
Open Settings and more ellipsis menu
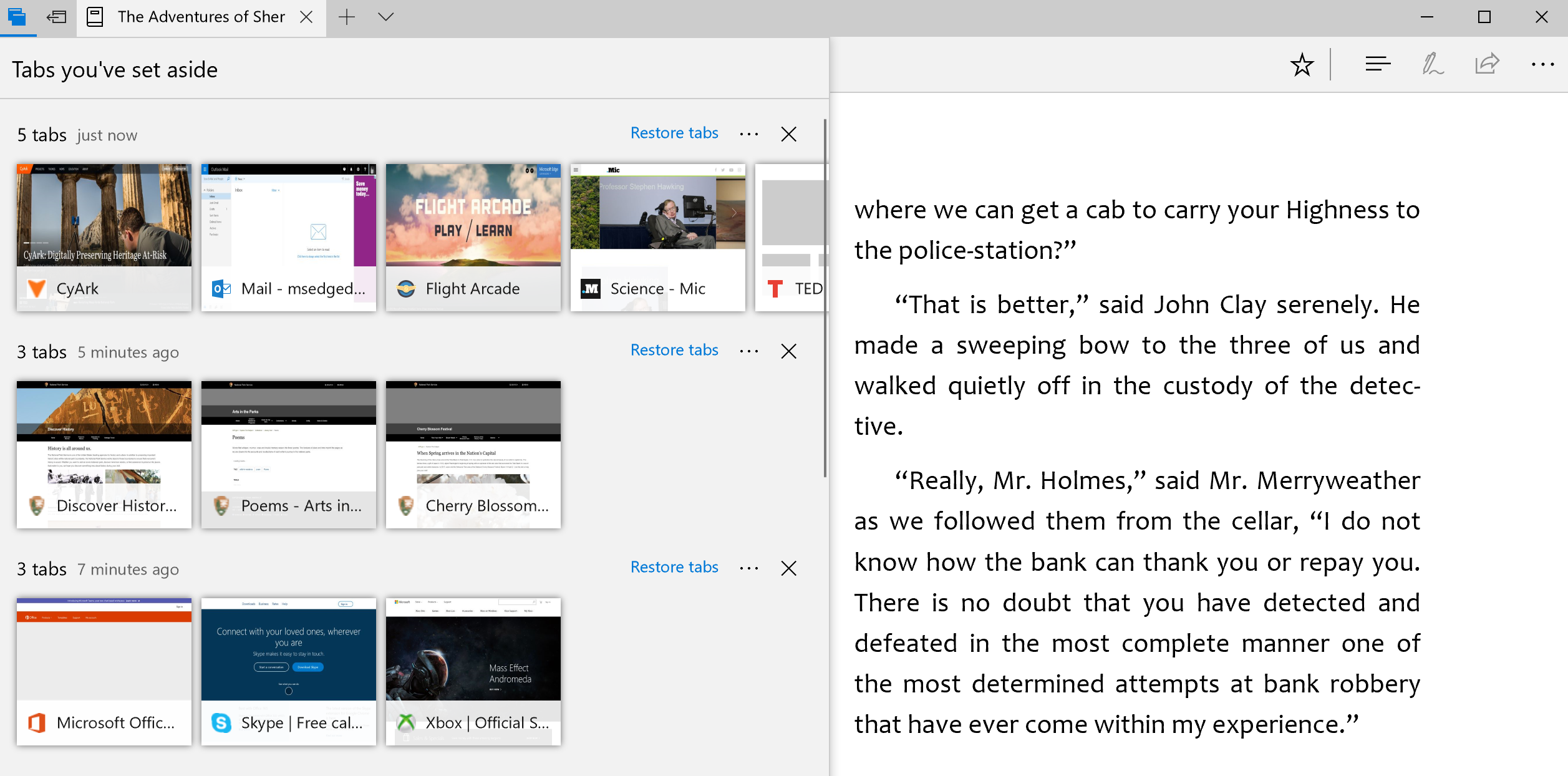click(1542, 64)
